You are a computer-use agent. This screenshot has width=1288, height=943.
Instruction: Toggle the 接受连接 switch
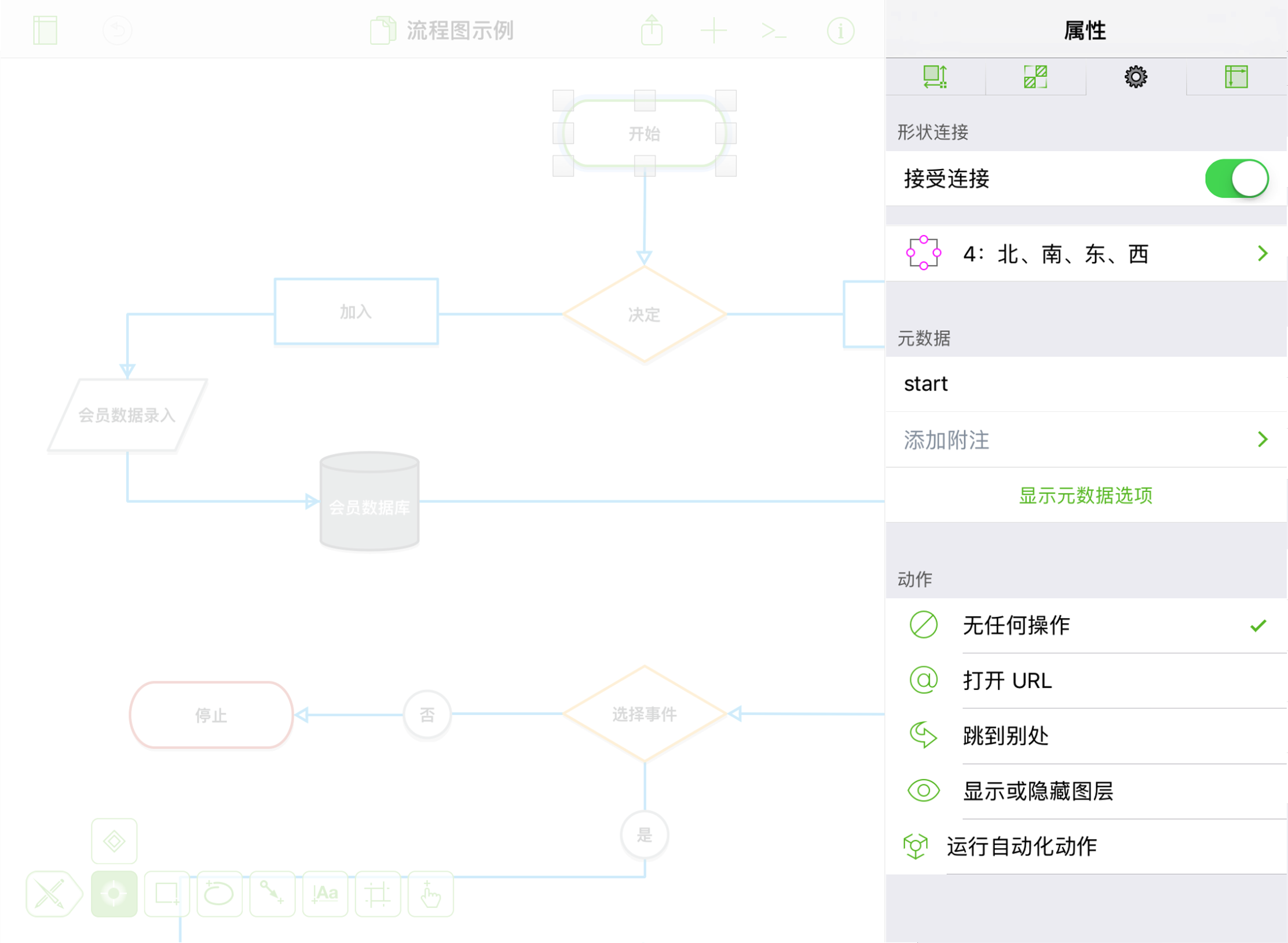[x=1236, y=178]
